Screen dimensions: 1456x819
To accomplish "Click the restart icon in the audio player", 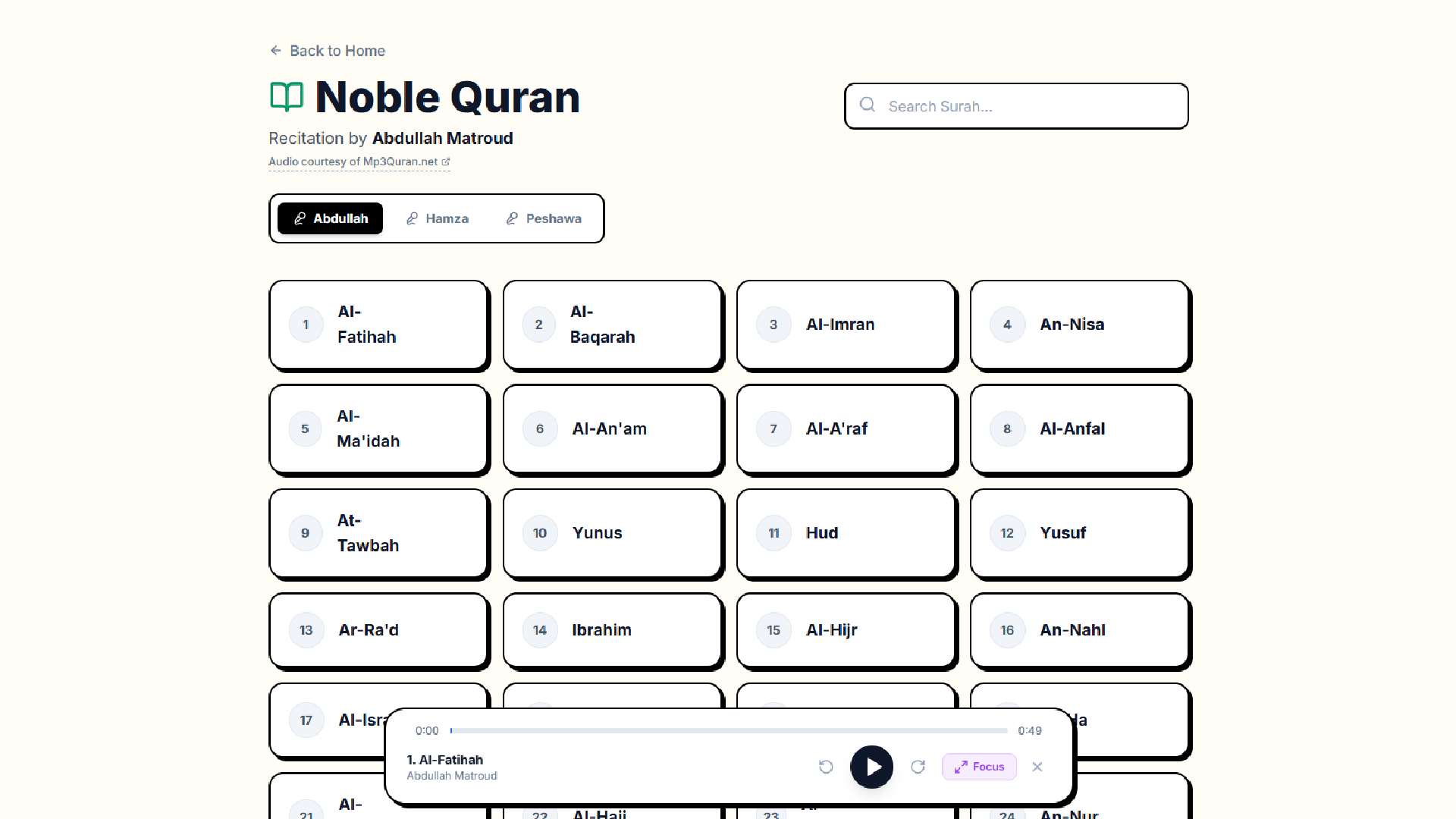I will coord(826,767).
